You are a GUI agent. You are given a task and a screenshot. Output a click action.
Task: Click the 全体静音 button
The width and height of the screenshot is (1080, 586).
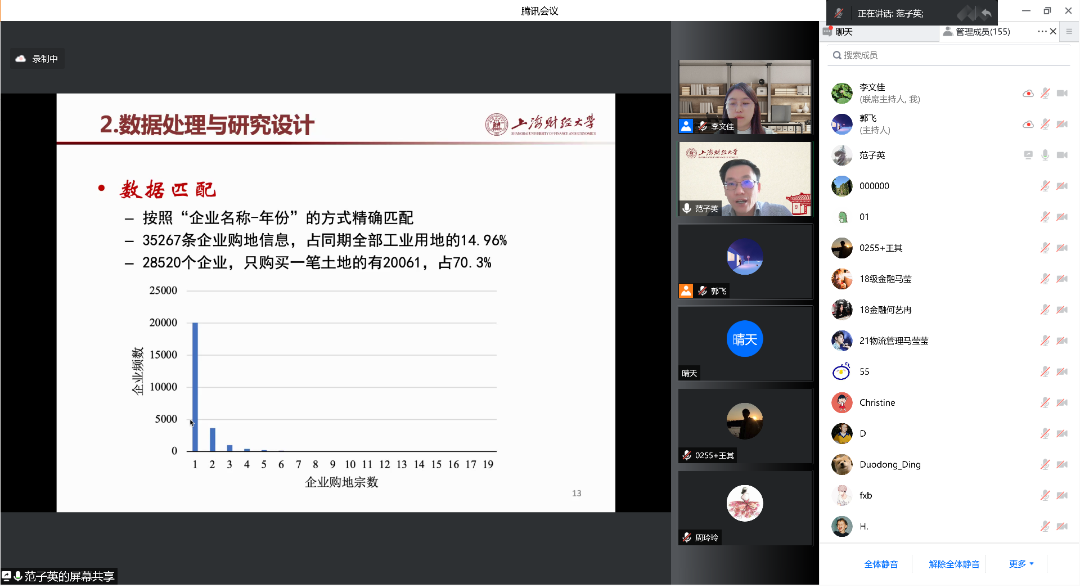[881, 564]
